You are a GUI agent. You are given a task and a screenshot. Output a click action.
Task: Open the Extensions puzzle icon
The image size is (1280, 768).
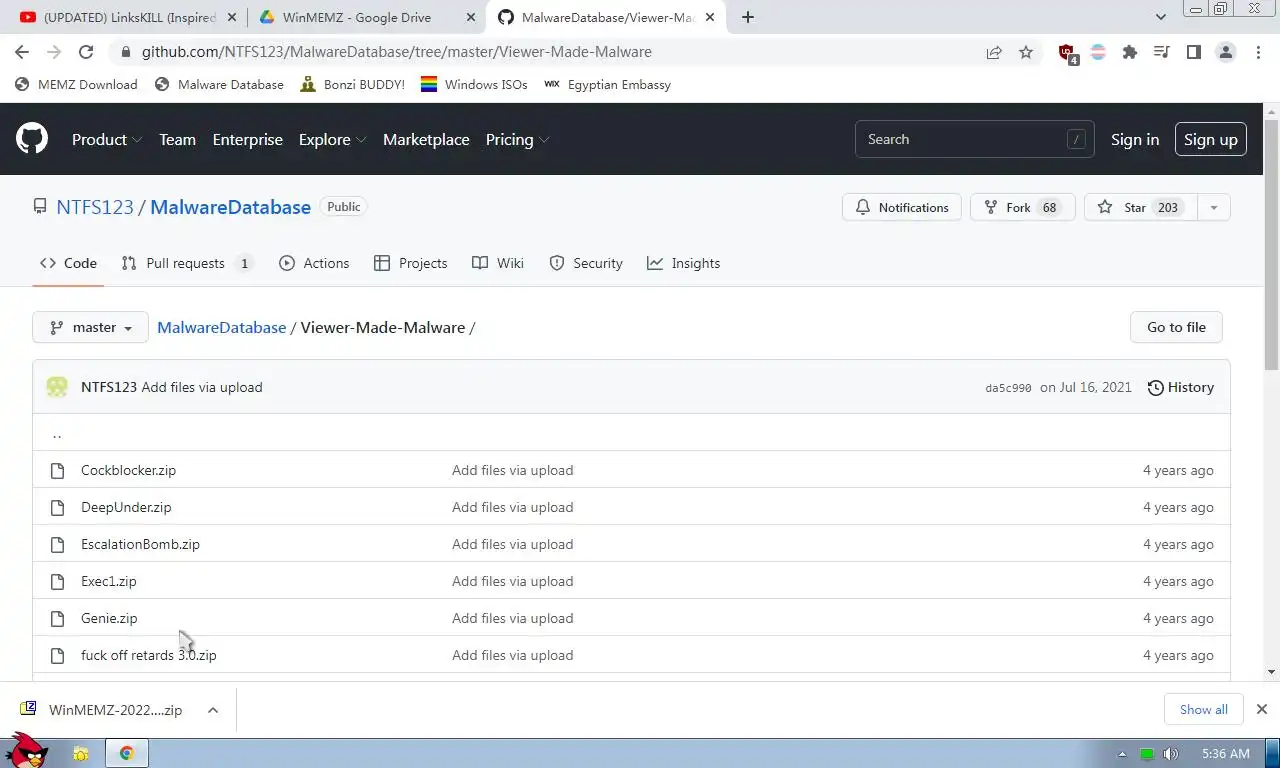click(1130, 52)
